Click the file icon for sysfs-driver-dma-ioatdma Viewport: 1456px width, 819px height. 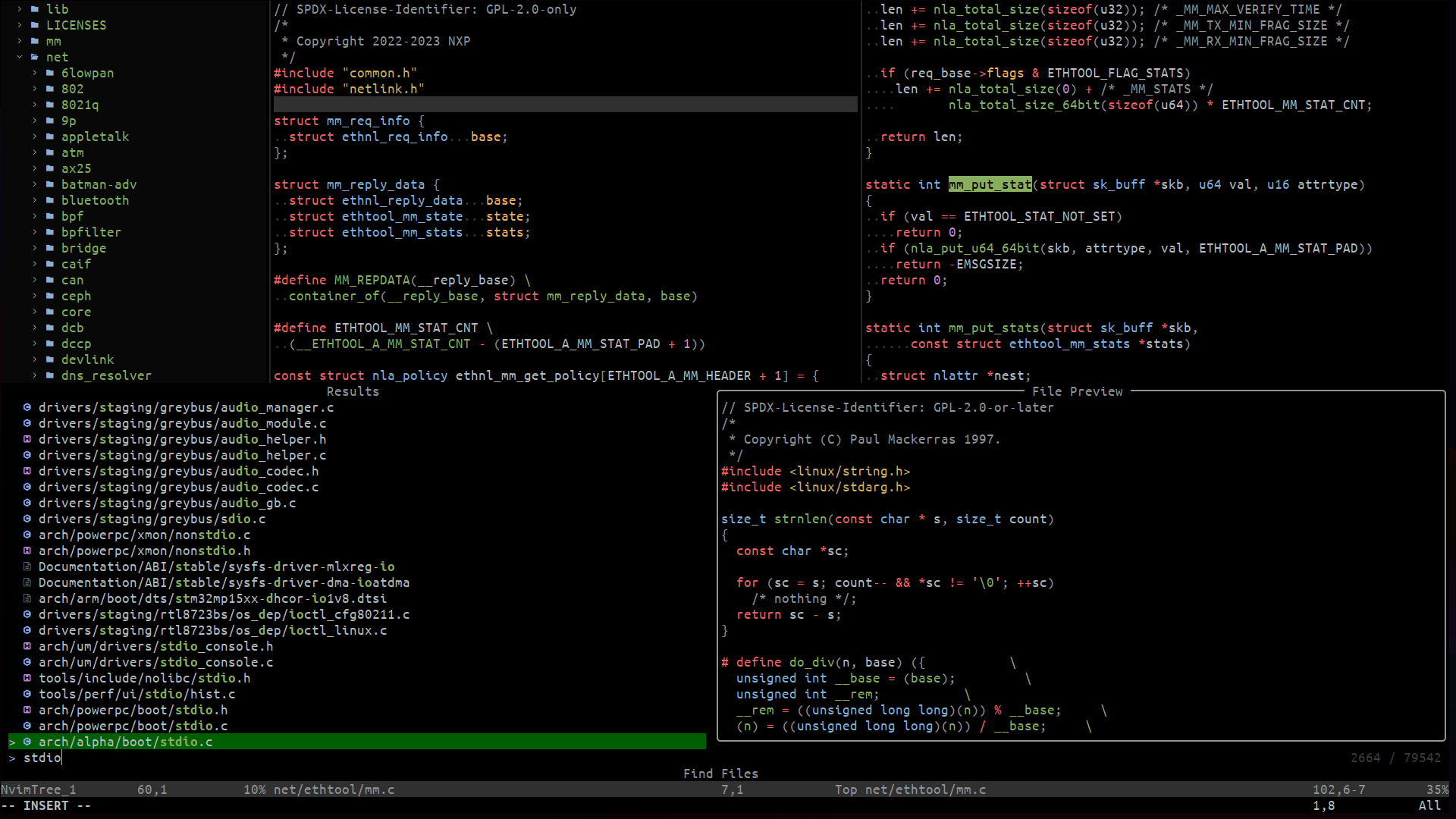(x=27, y=582)
